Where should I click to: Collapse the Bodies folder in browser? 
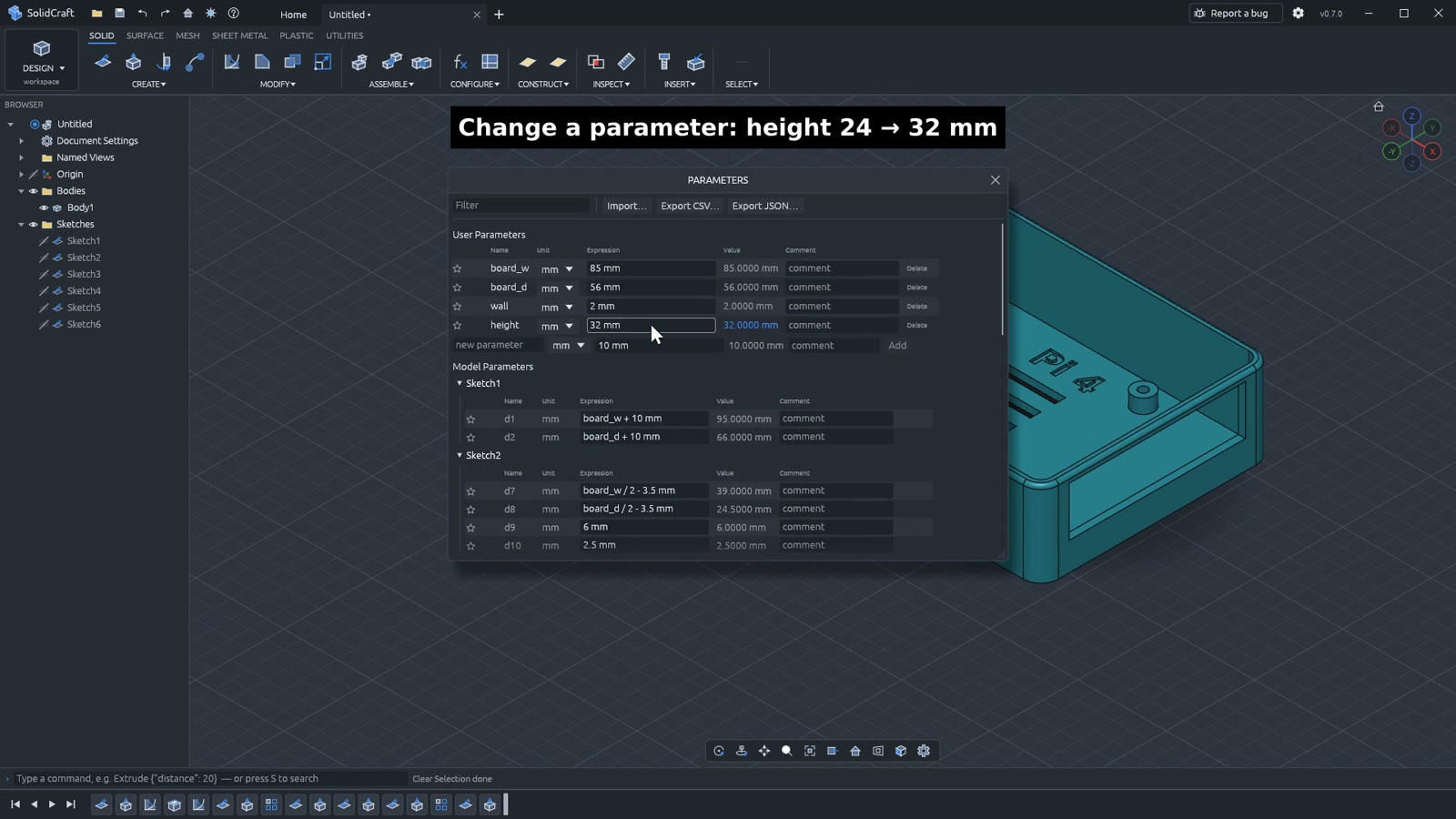click(x=22, y=191)
